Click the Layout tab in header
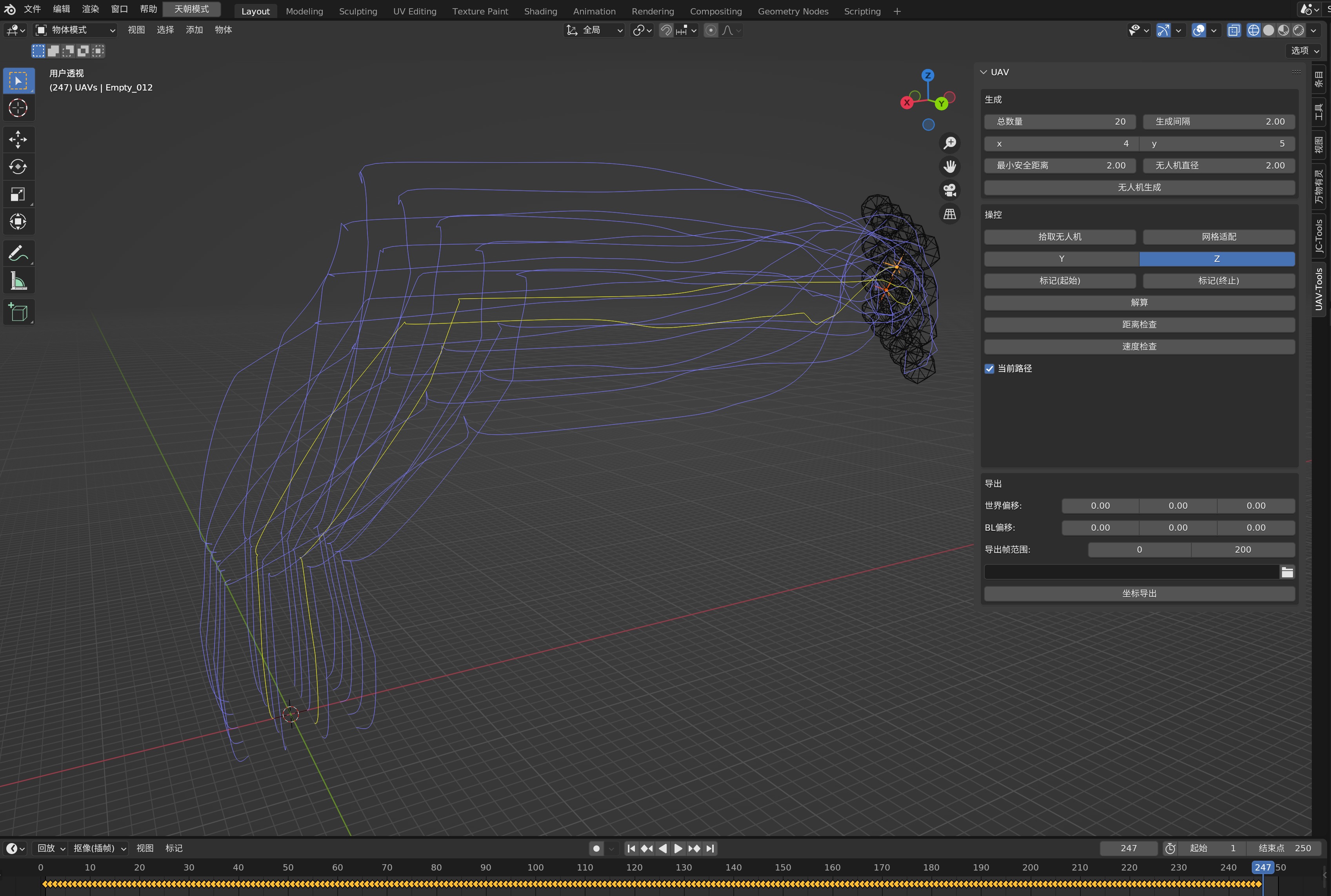The width and height of the screenshot is (1331, 896). pyautogui.click(x=254, y=10)
